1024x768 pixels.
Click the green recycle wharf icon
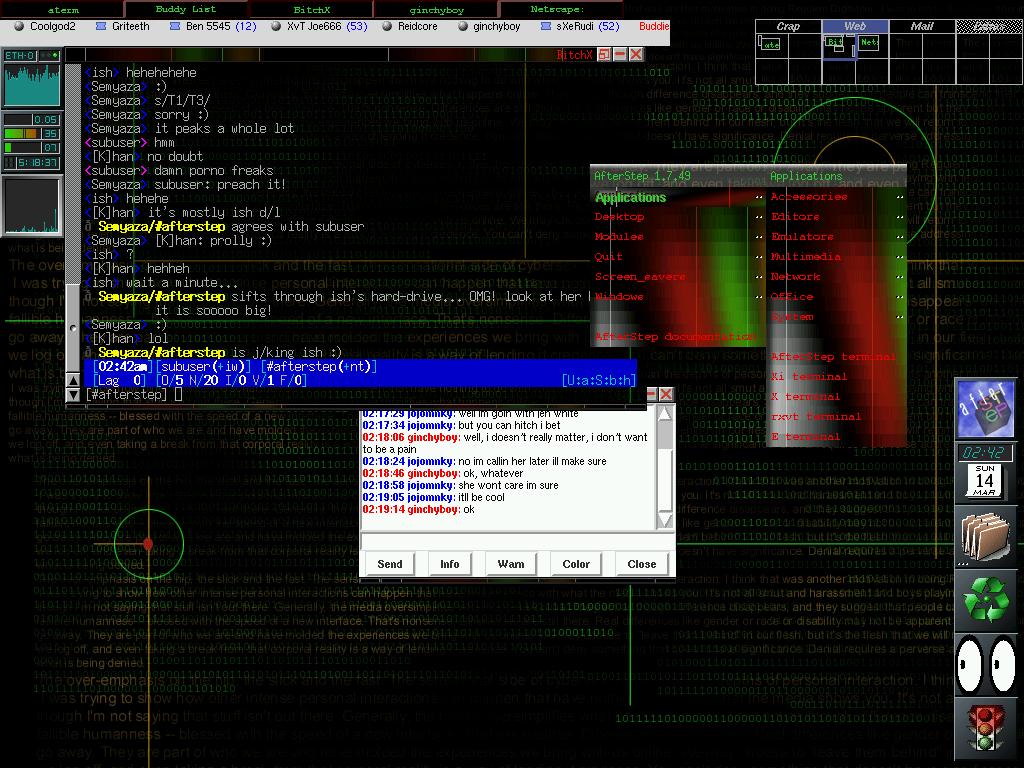[986, 599]
